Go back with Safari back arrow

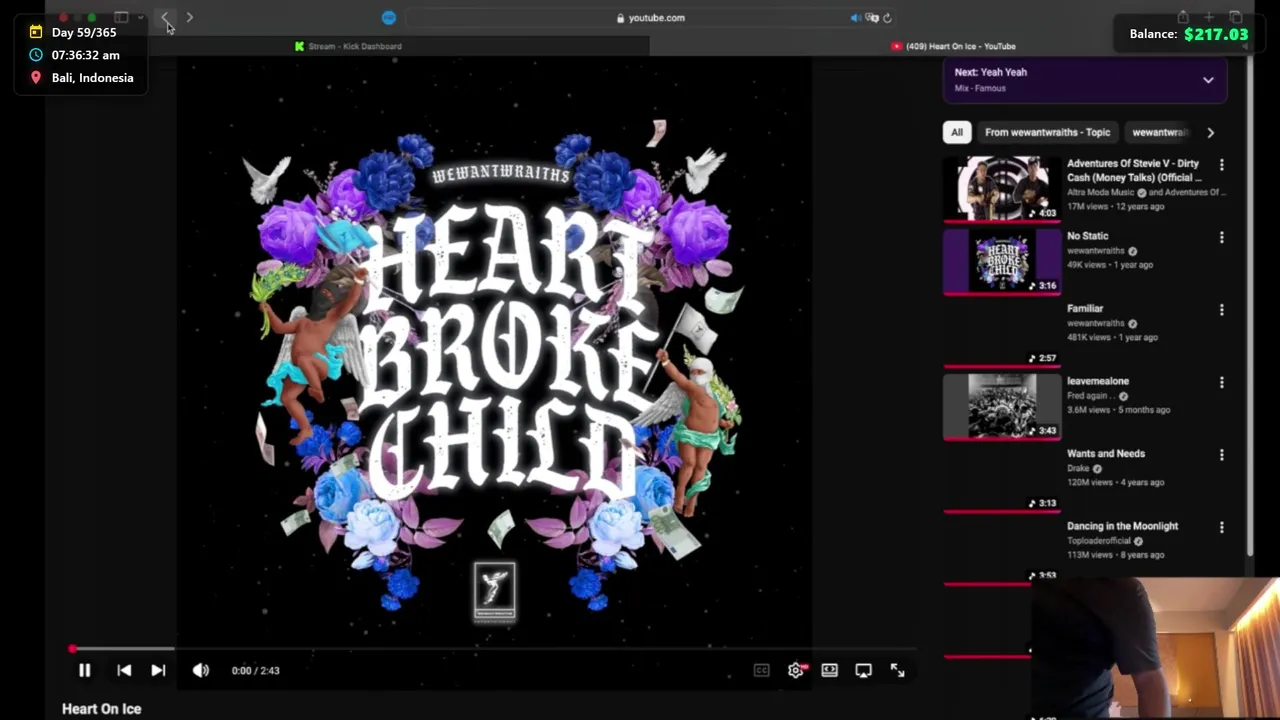pyautogui.click(x=165, y=17)
